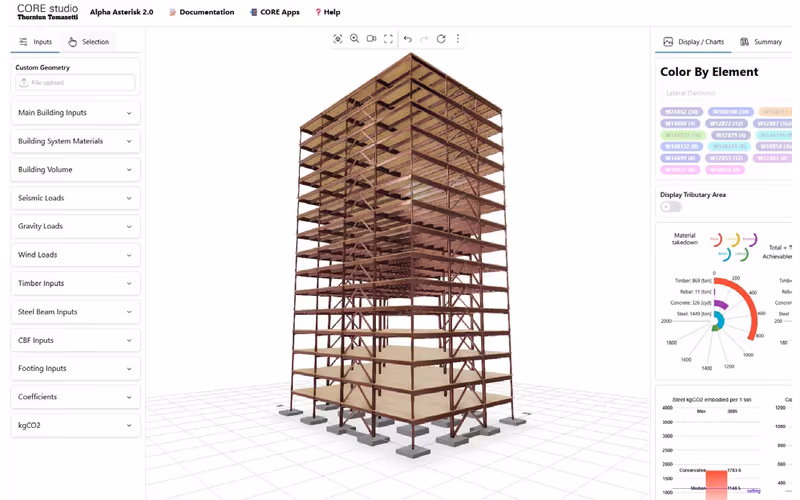The image size is (800, 500).
Task: Open the CORE Apps menu
Action: click(x=274, y=12)
